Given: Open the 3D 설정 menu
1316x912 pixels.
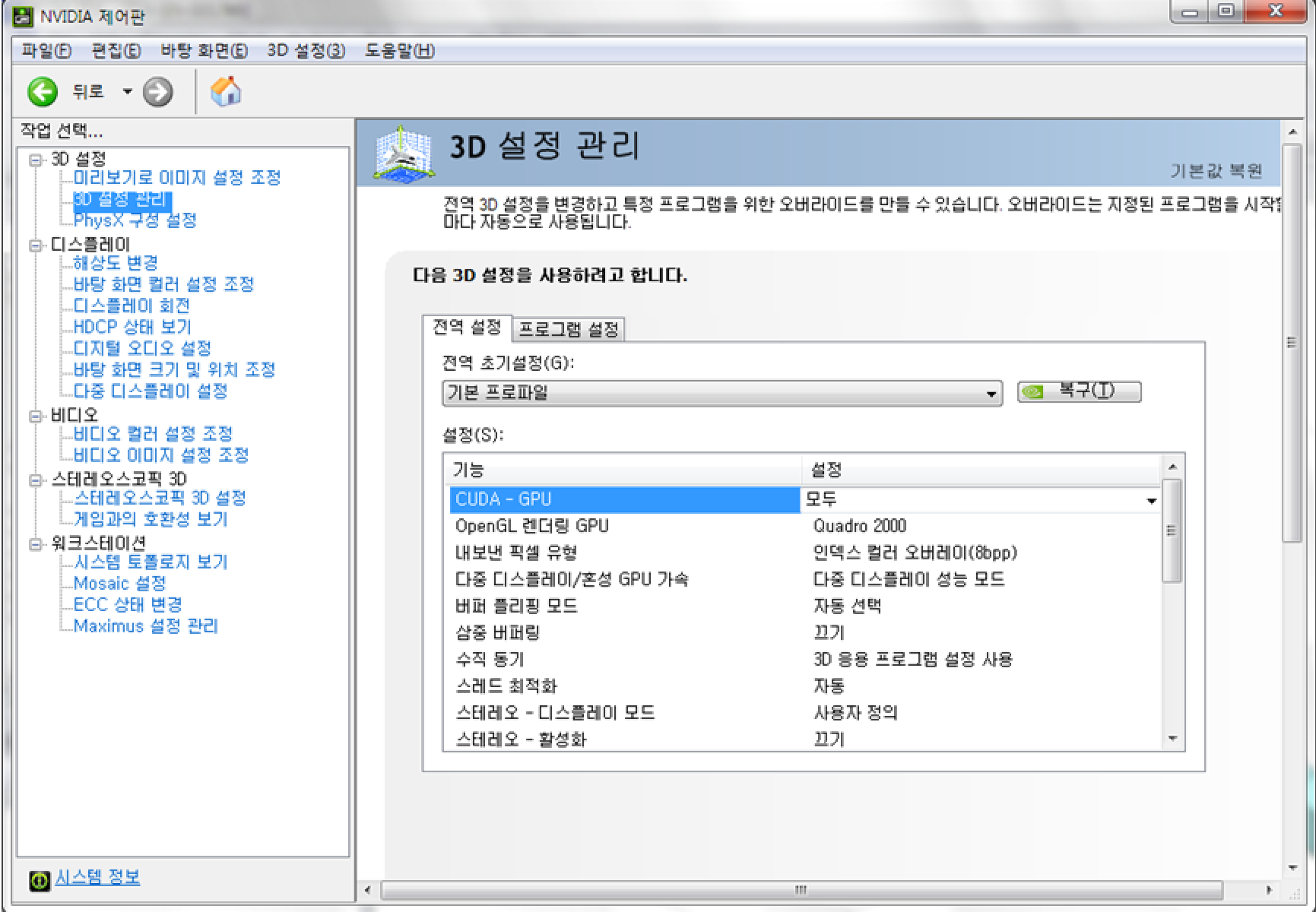Looking at the screenshot, I should tap(306, 51).
